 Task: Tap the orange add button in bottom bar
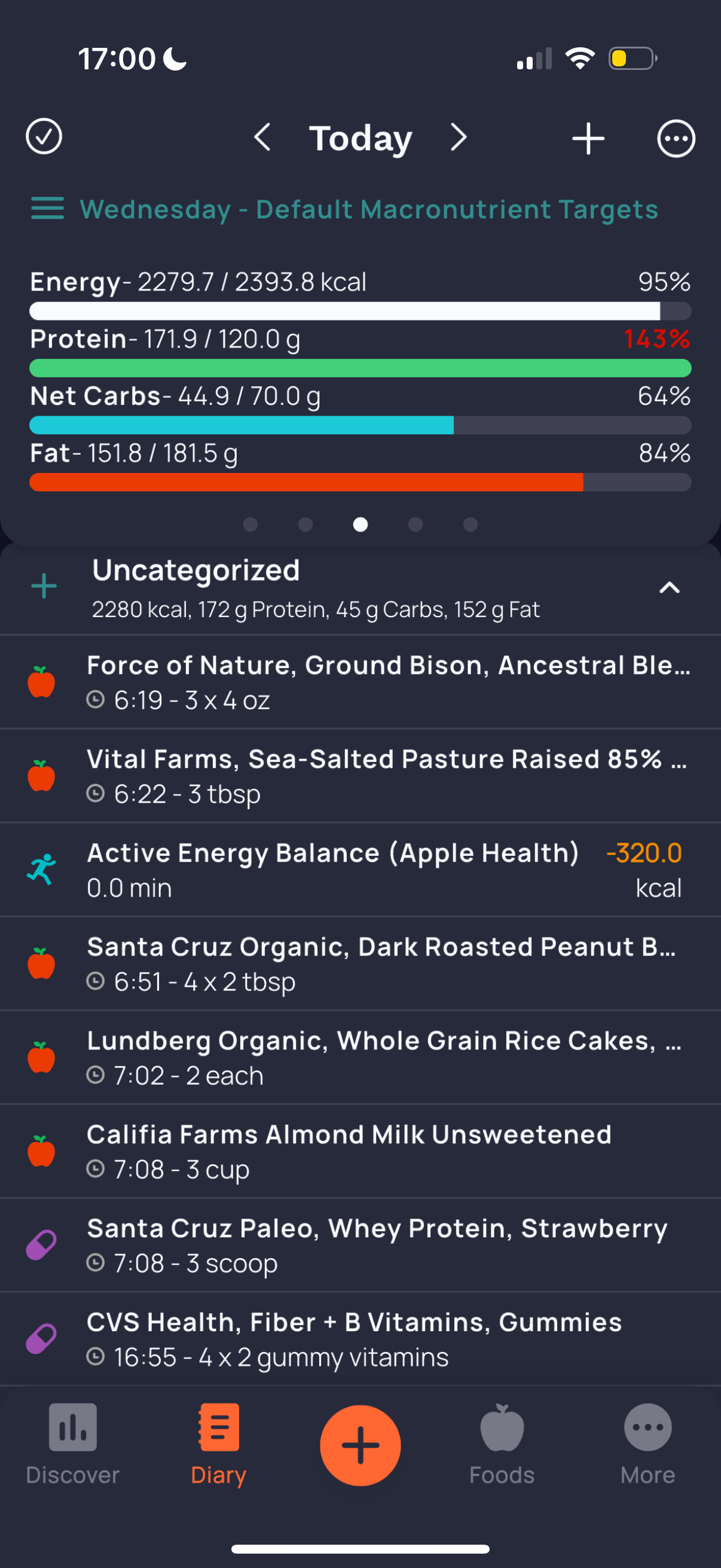pos(360,1445)
